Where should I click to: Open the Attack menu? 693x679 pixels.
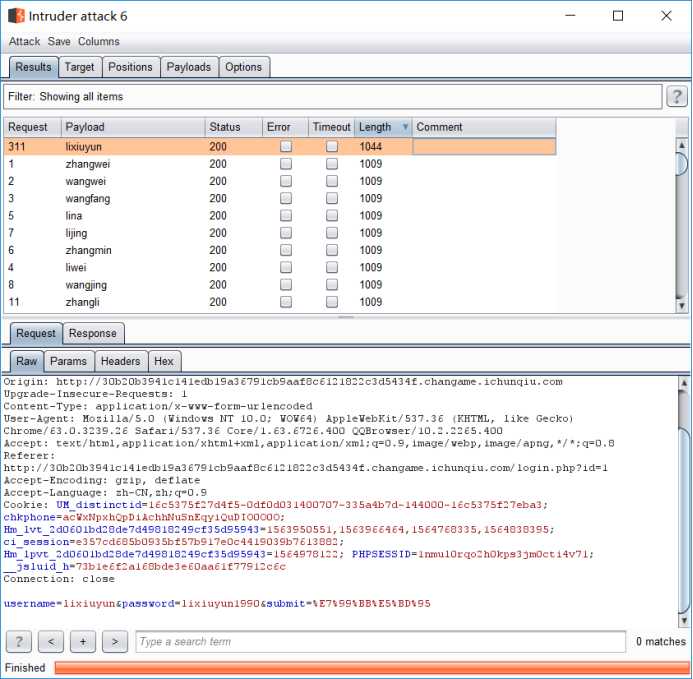coord(24,42)
